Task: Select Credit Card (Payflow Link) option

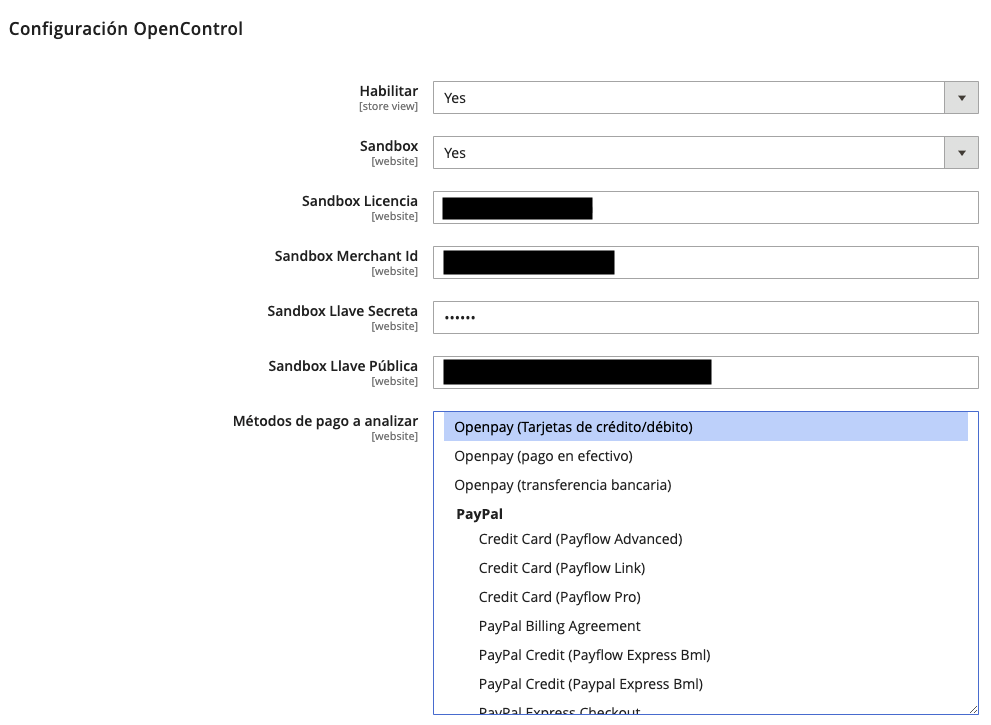Action: point(705,568)
